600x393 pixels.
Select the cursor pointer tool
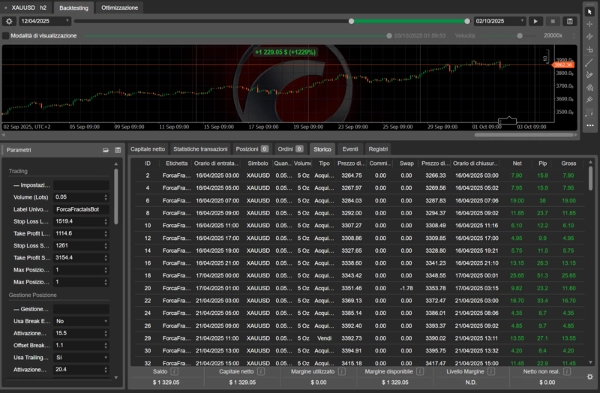point(590,12)
